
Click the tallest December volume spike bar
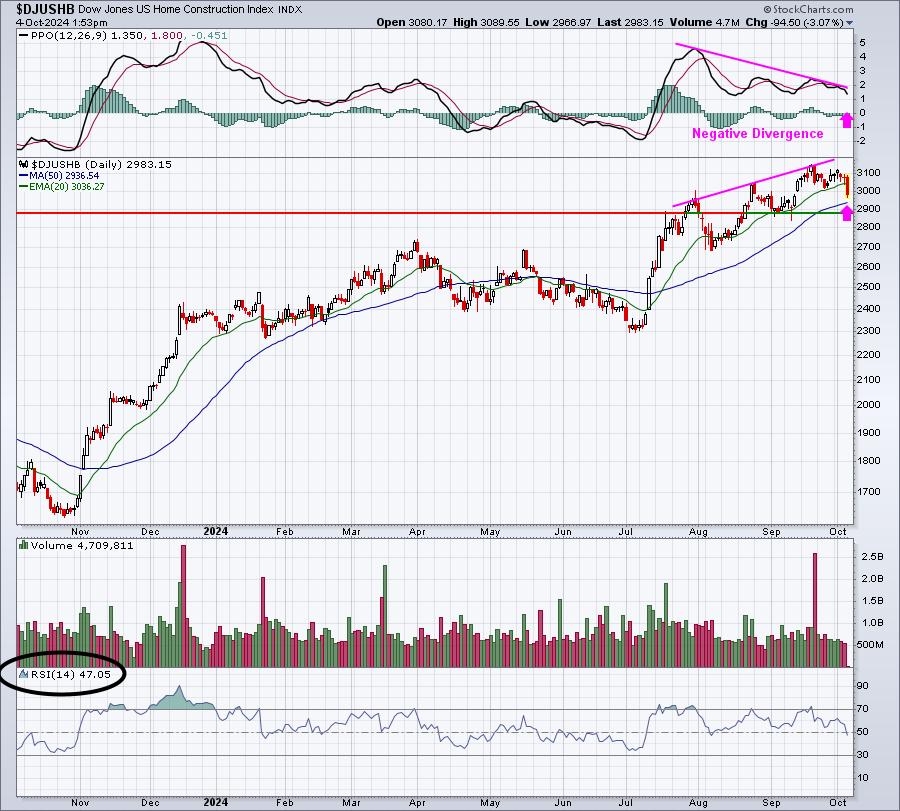pyautogui.click(x=184, y=606)
